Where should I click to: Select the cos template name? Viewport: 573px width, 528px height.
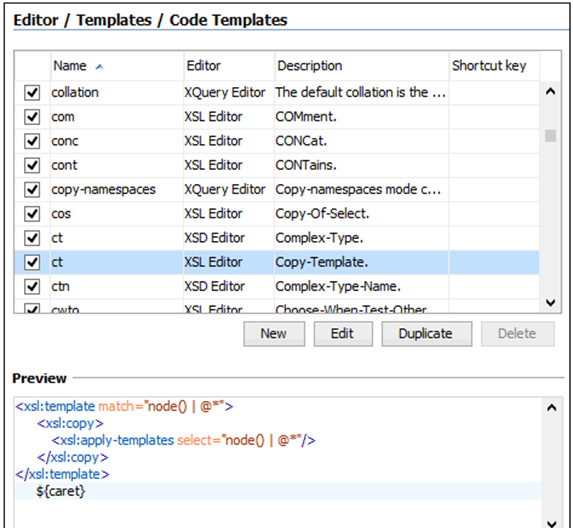tap(61, 214)
